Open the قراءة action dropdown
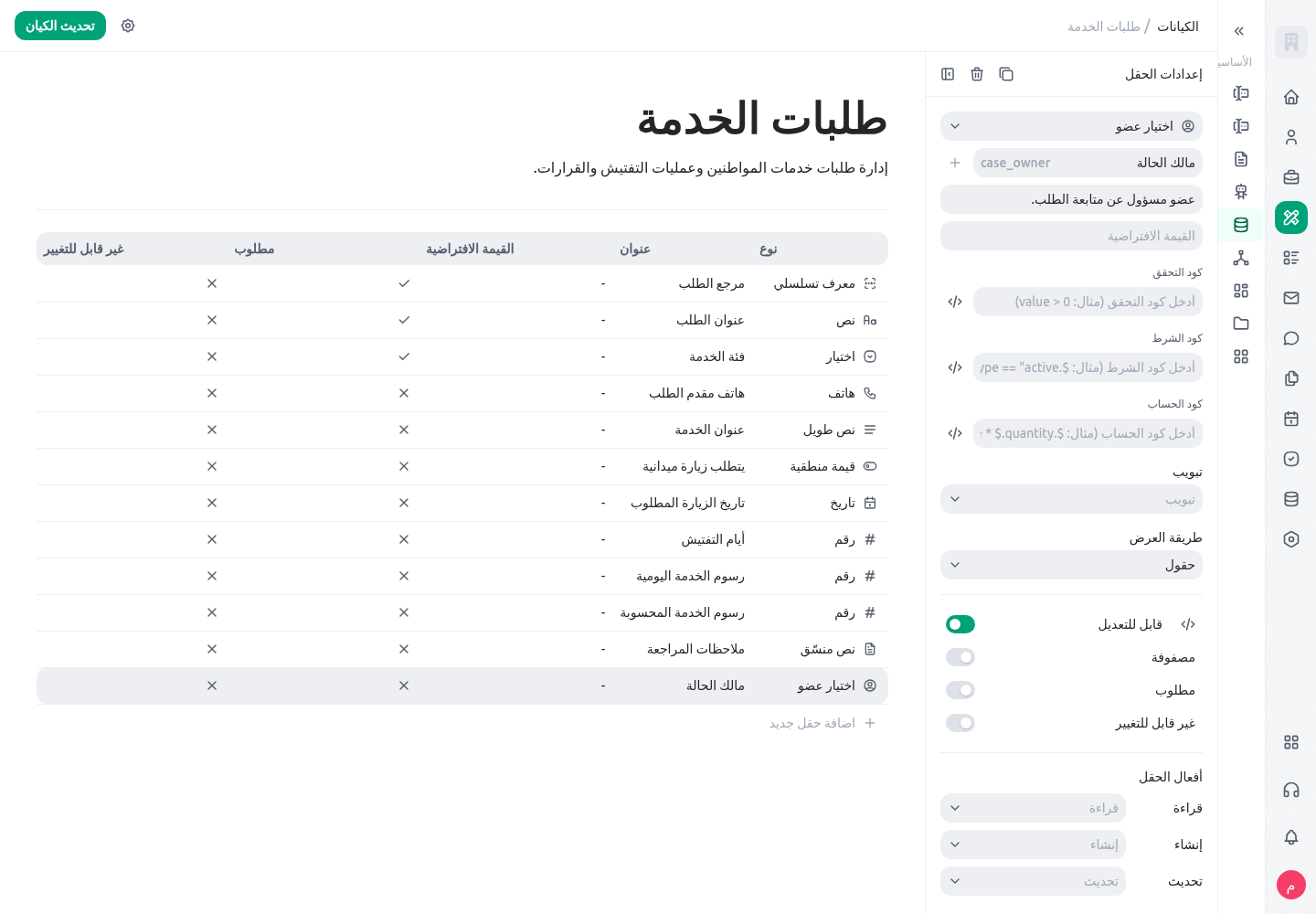 coord(1033,808)
